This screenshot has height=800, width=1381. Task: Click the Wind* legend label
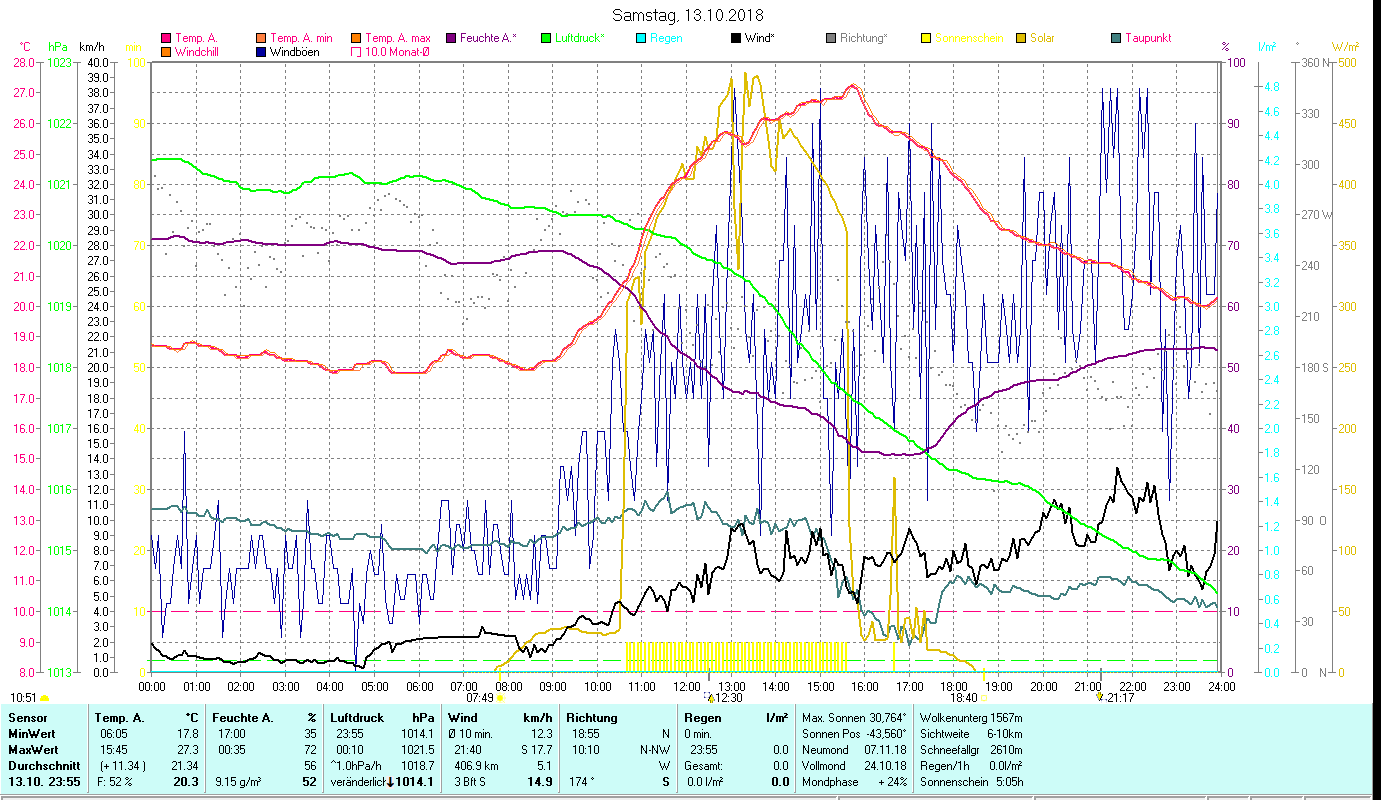click(760, 39)
